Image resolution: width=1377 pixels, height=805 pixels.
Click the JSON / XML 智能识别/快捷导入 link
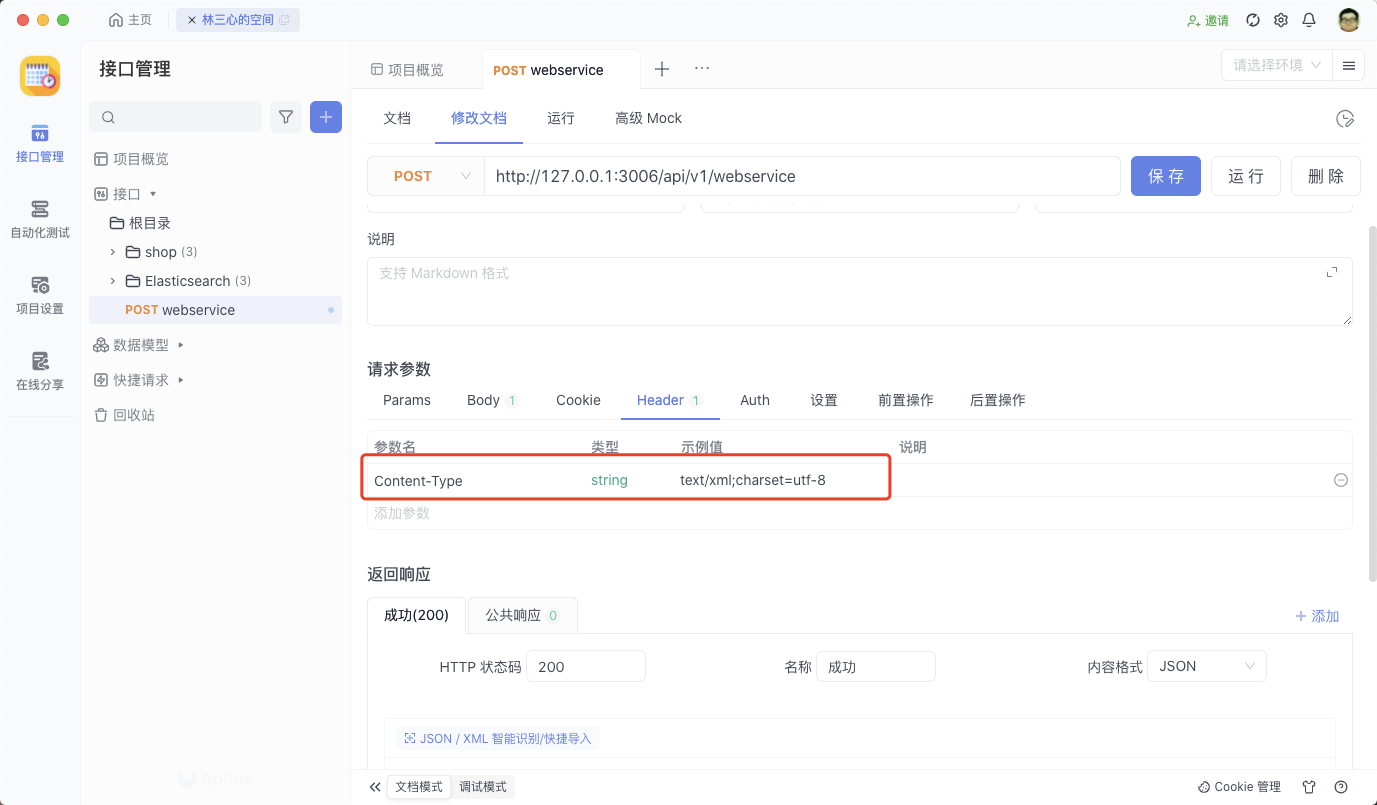(498, 737)
